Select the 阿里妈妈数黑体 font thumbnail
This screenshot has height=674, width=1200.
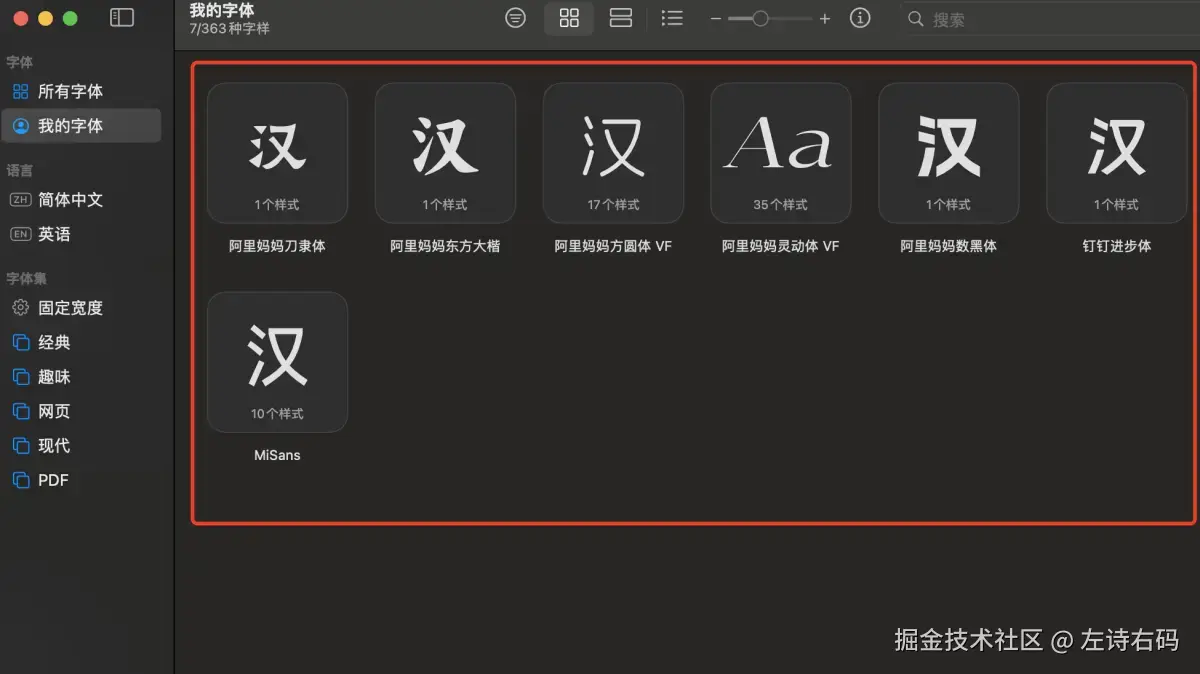tap(949, 153)
